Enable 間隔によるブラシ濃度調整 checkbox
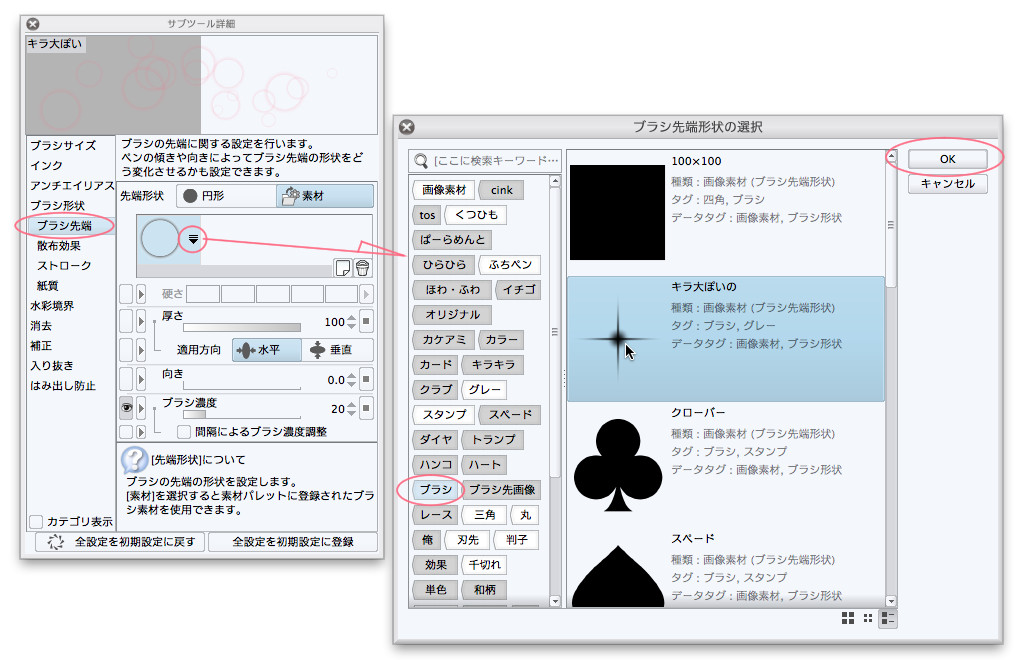Image resolution: width=1020 pixels, height=660 pixels. pyautogui.click(x=184, y=432)
